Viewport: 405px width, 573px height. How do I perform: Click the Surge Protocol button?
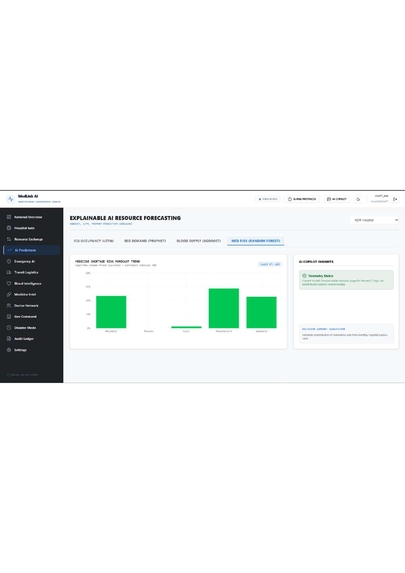[302, 199]
